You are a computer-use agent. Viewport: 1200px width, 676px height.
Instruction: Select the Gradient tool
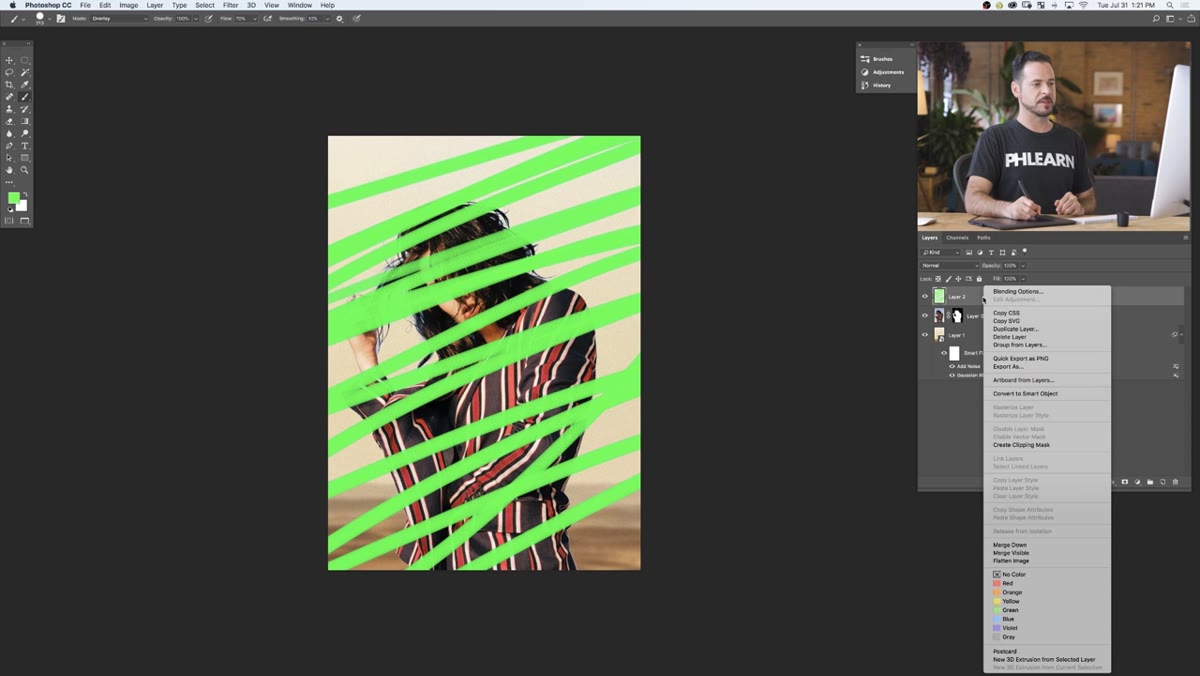coord(25,121)
